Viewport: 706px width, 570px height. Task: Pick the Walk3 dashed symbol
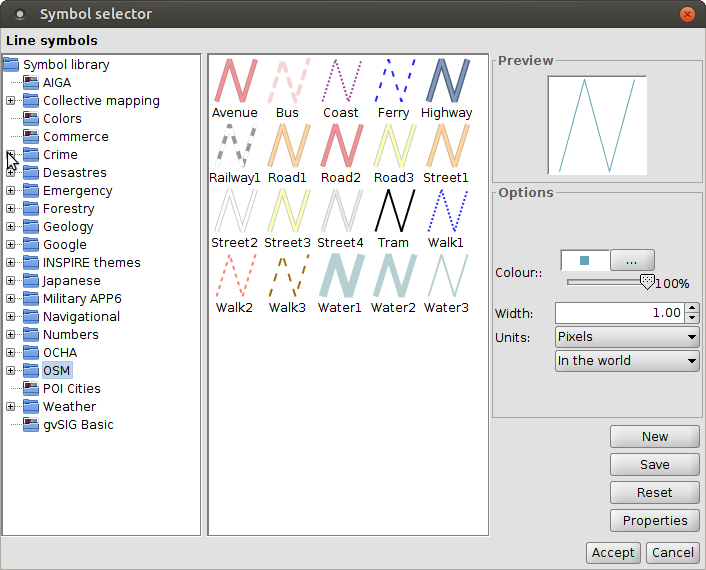287,275
